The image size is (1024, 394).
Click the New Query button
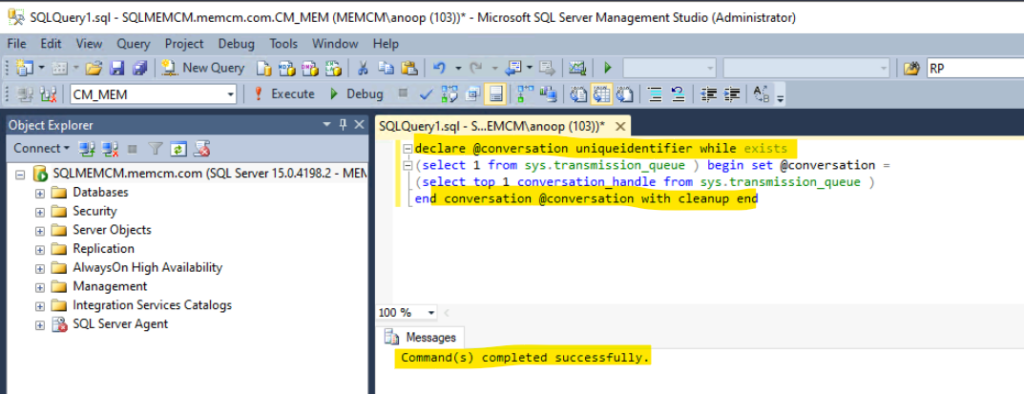point(203,68)
